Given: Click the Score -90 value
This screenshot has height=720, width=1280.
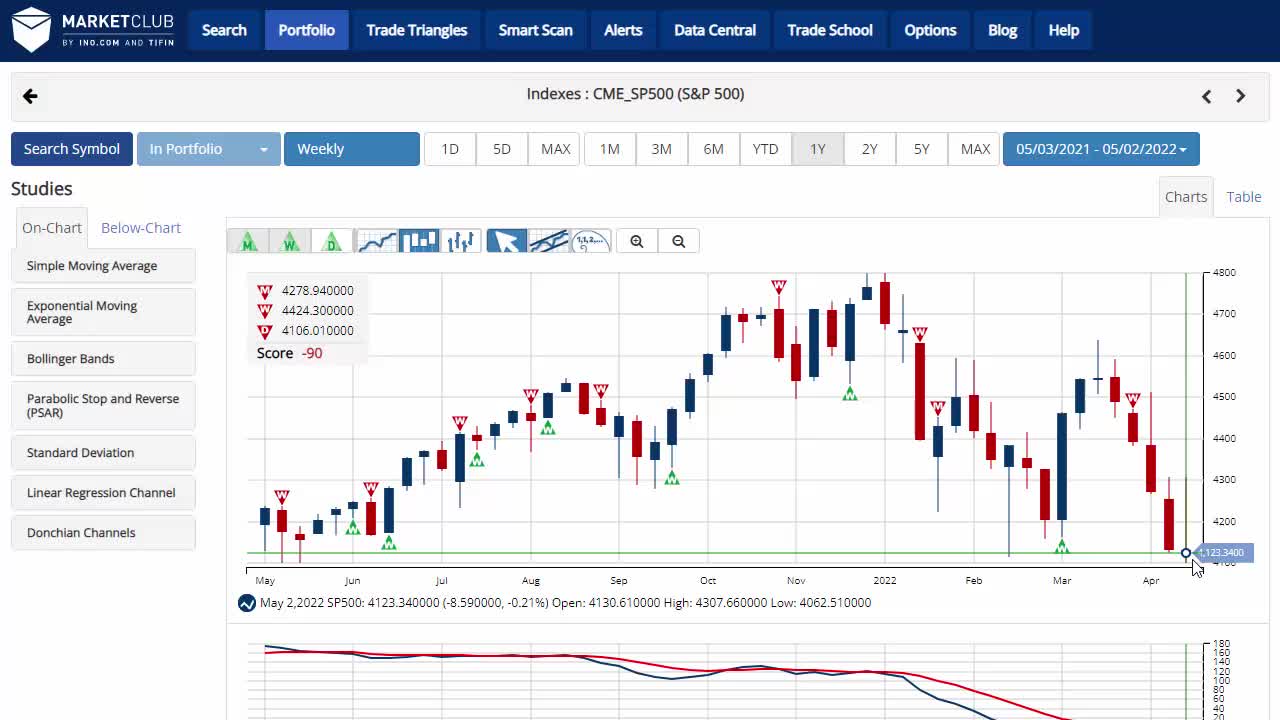Looking at the screenshot, I should coord(312,353).
